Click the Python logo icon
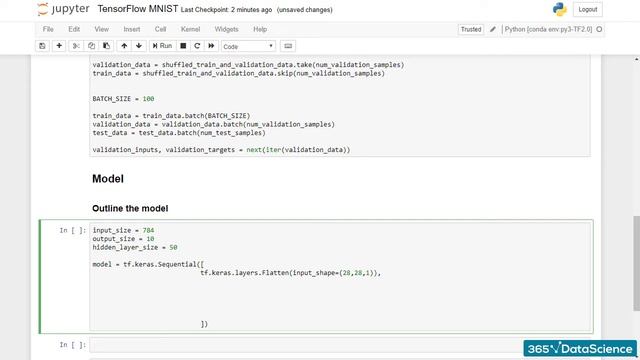This screenshot has width=640, height=360. (560, 9)
